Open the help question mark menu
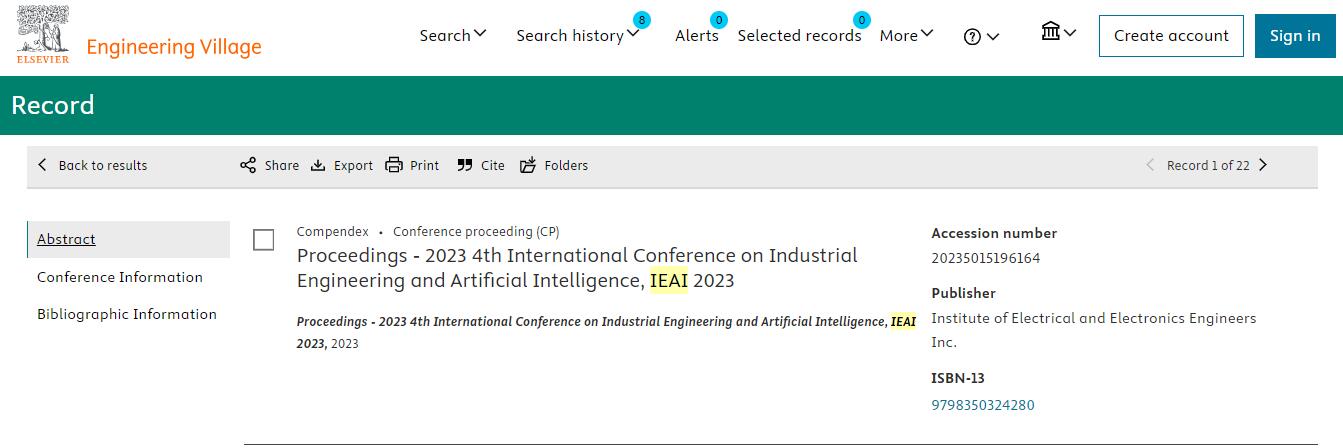1343x448 pixels. click(x=981, y=36)
